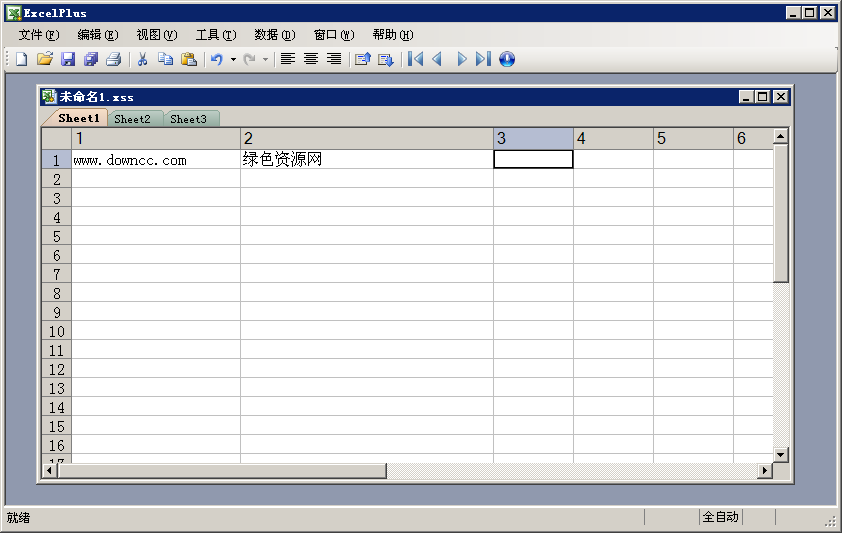
Task: Undo the last action
Action: click(x=217, y=59)
